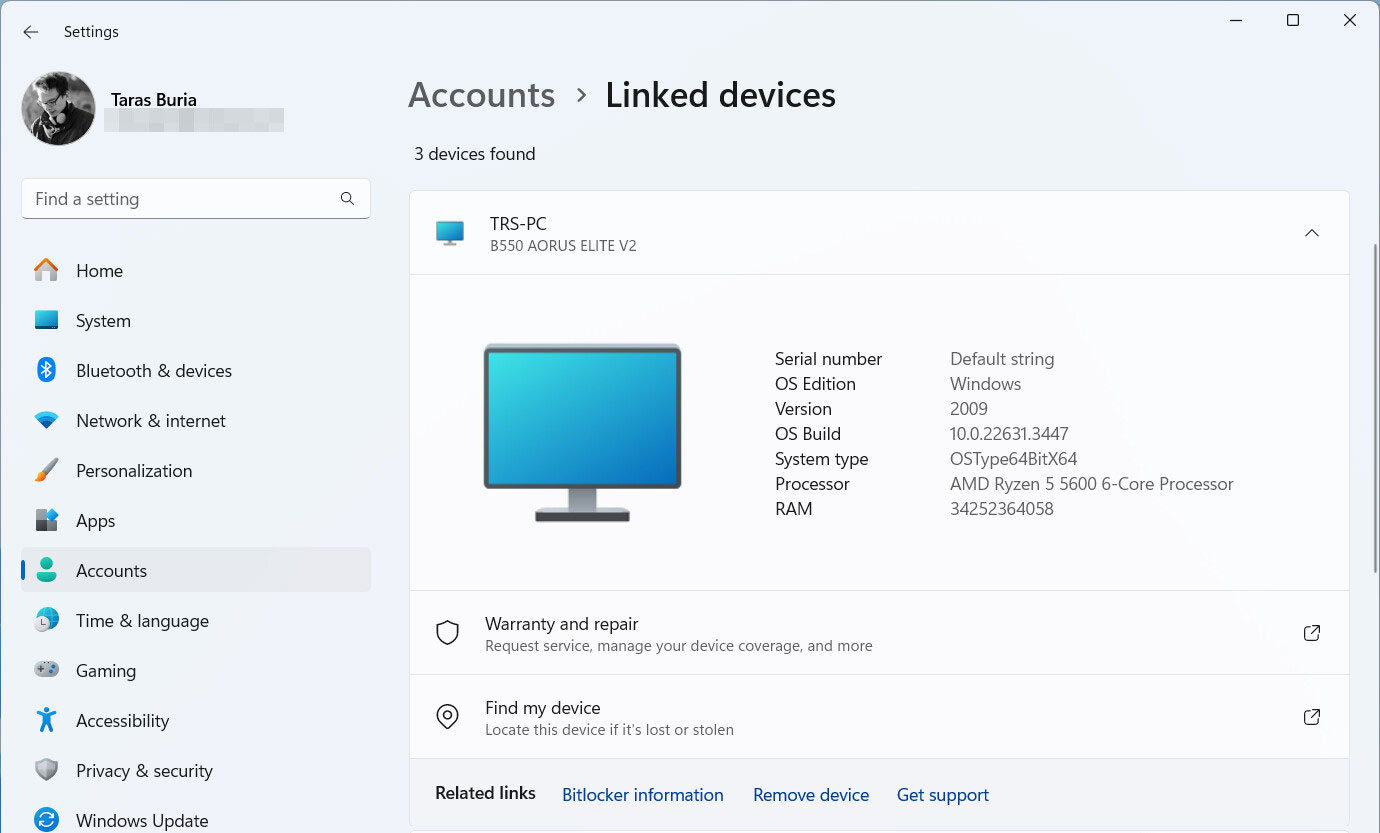The width and height of the screenshot is (1380, 833).
Task: Click the Home house icon
Action: (46, 270)
